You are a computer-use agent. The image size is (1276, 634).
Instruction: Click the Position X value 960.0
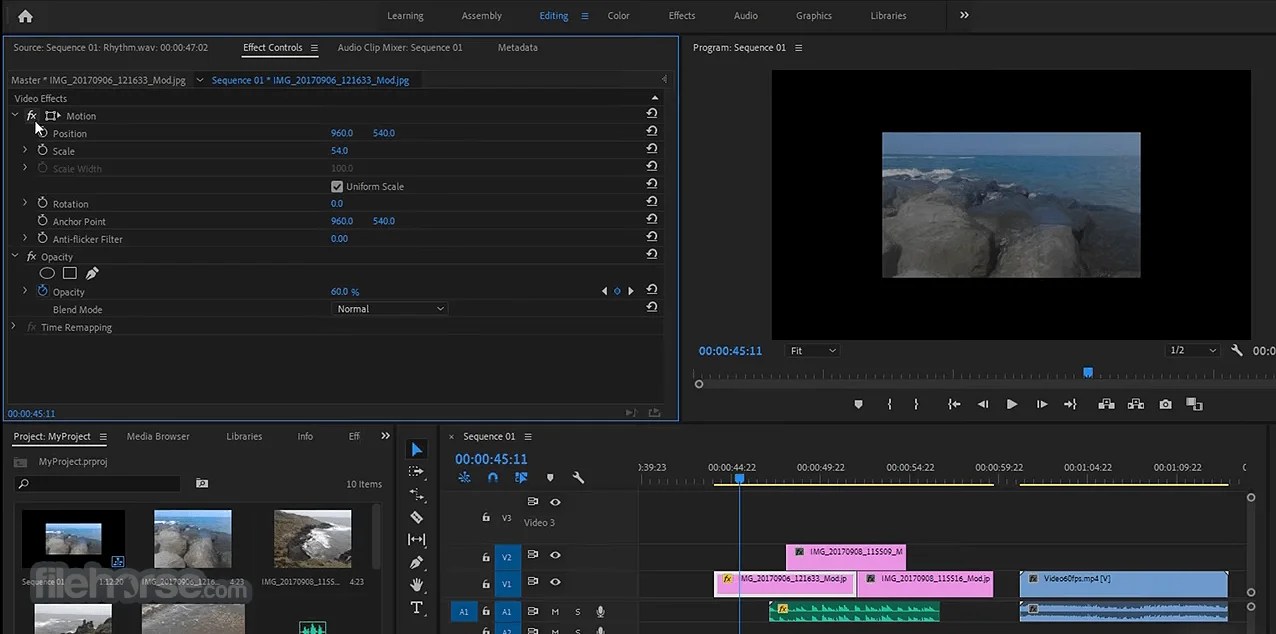click(342, 133)
